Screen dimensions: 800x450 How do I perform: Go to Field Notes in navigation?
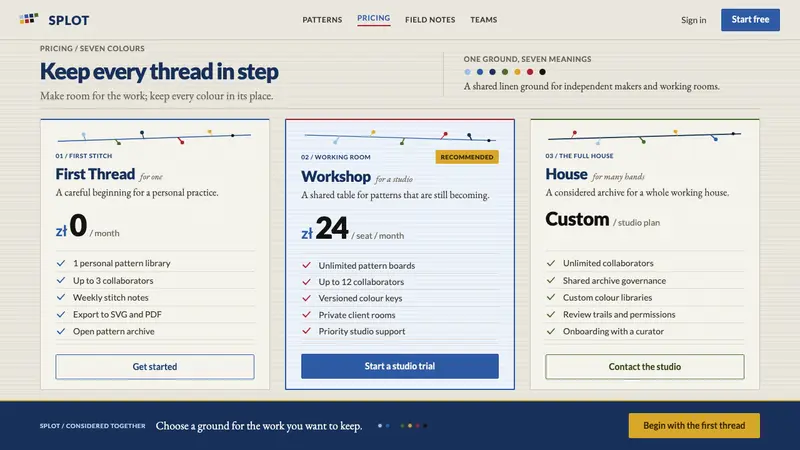(x=430, y=20)
